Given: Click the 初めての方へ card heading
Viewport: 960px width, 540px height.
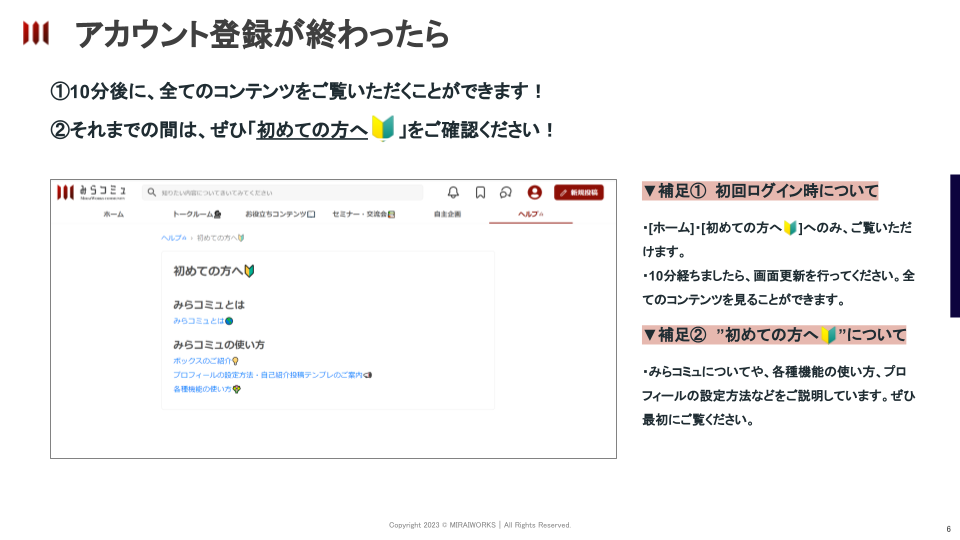Looking at the screenshot, I should click(x=214, y=271).
